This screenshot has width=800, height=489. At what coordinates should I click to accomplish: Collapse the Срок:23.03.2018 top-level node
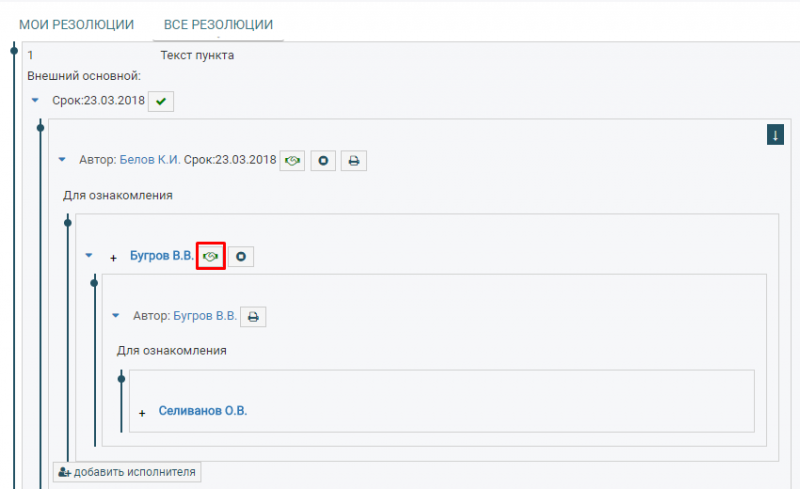(x=35, y=101)
